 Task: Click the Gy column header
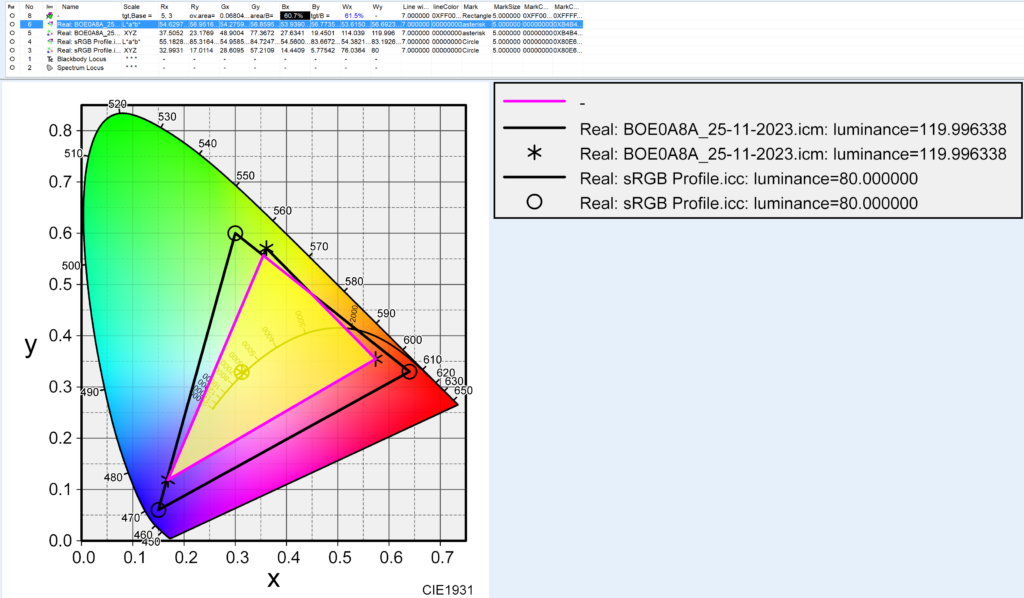(255, 7)
